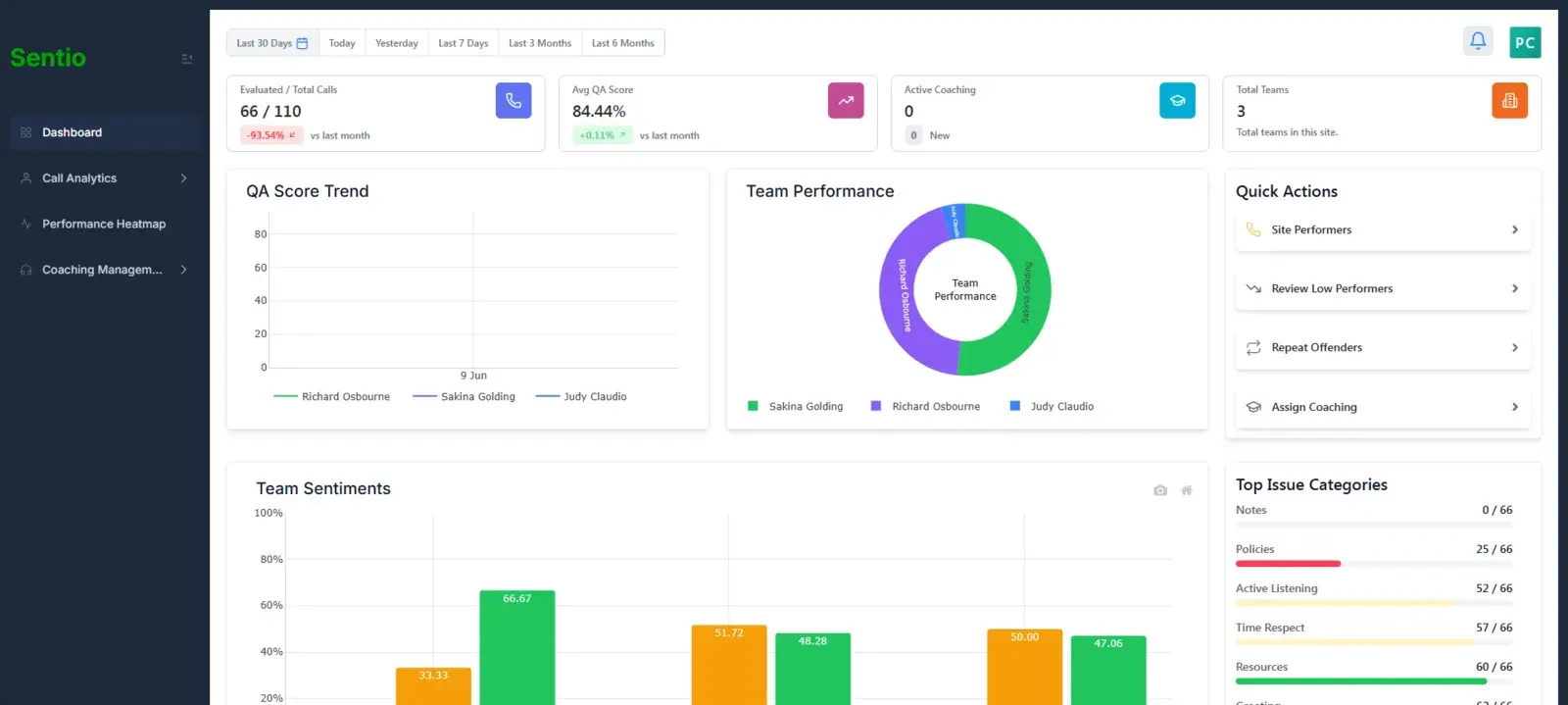
Task: Click the trend icon on Avg QA Score card
Action: coord(846,100)
